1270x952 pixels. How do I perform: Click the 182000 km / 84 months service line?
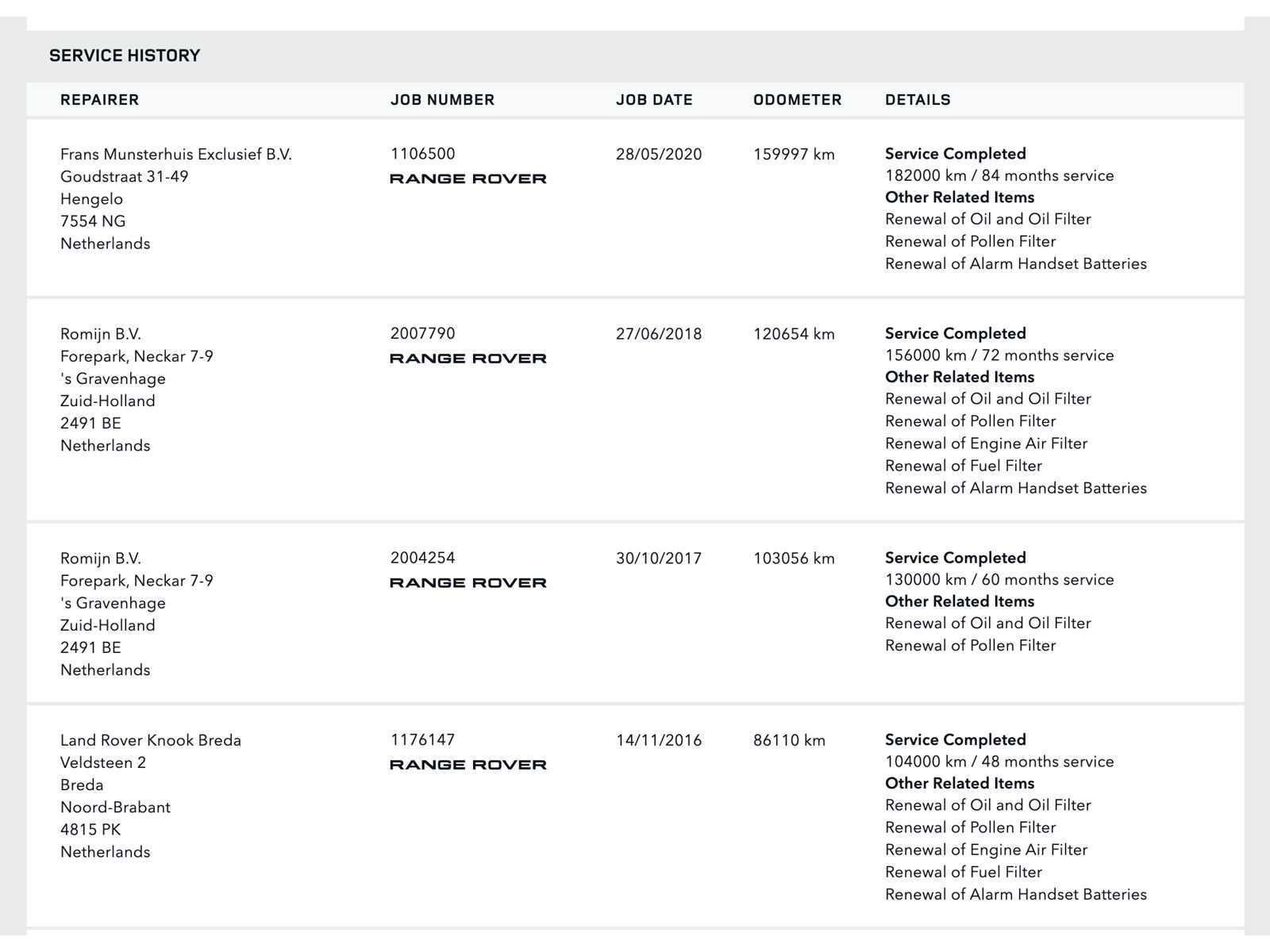click(999, 176)
